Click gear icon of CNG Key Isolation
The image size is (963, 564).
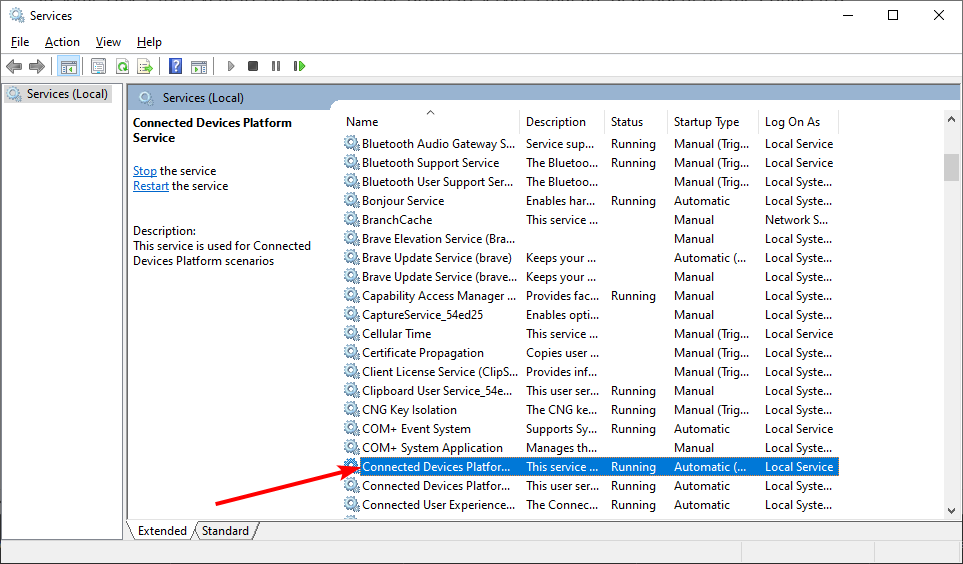point(351,409)
